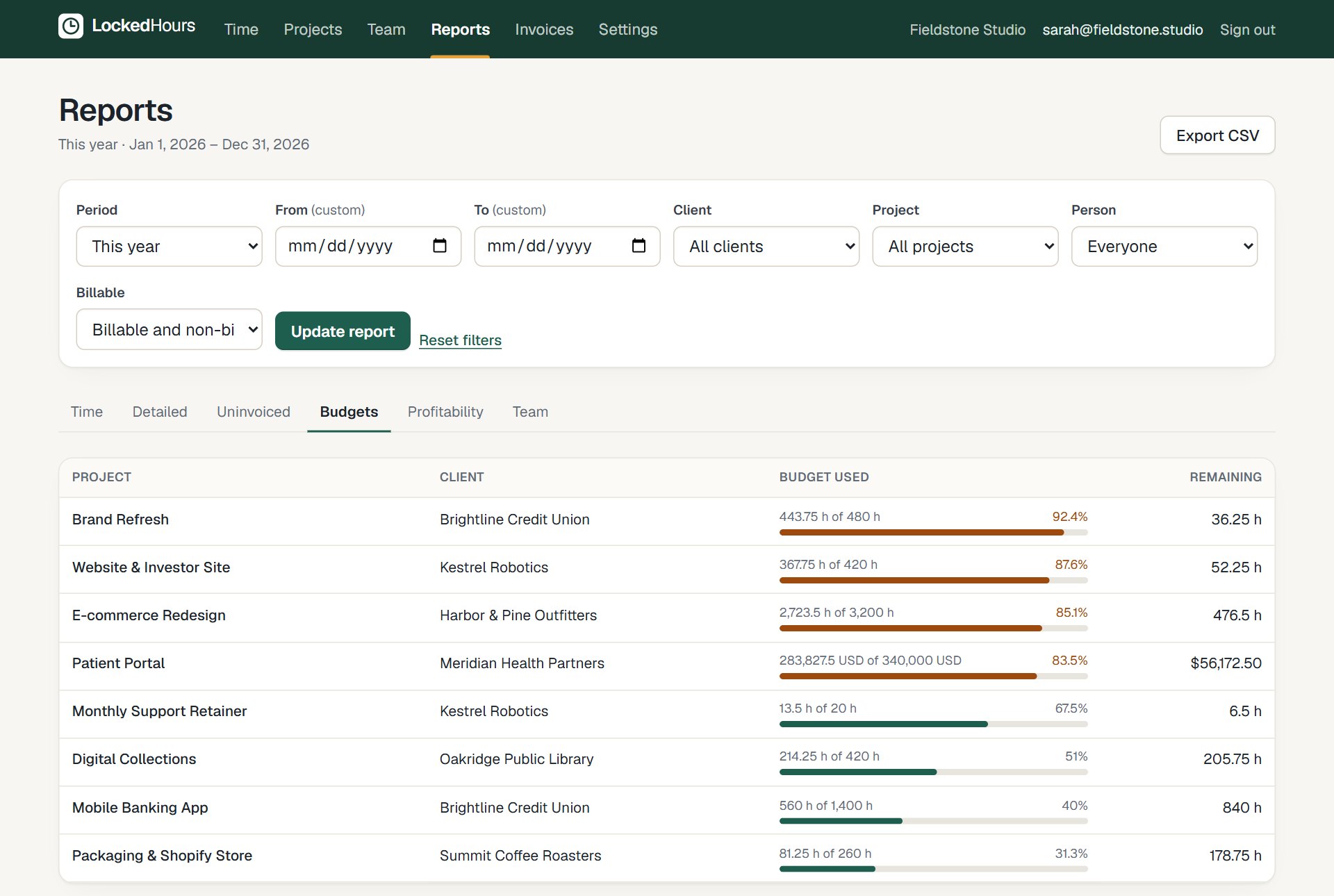Select the Reports nav item
This screenshot has width=1334, height=896.
(460, 29)
